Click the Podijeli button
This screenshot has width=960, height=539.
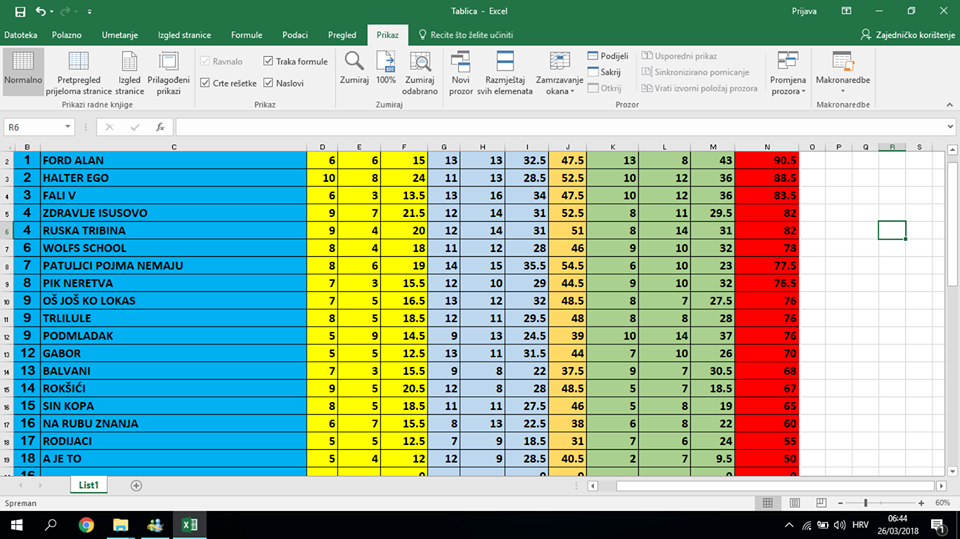pos(609,56)
